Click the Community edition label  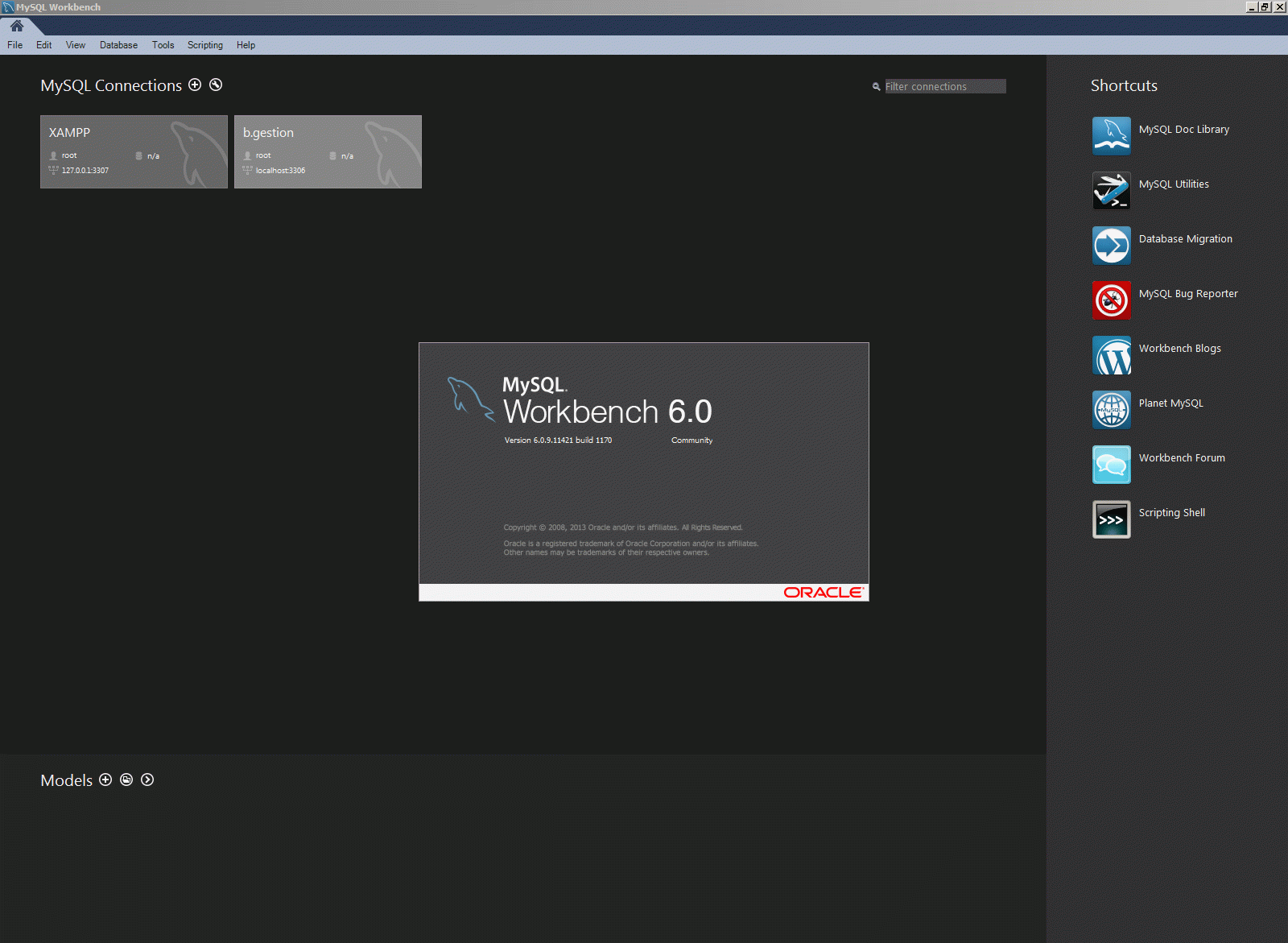[x=692, y=440]
